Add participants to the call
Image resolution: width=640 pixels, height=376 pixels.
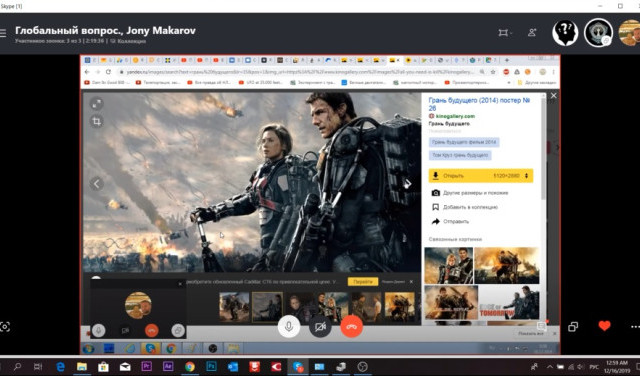pos(532,32)
